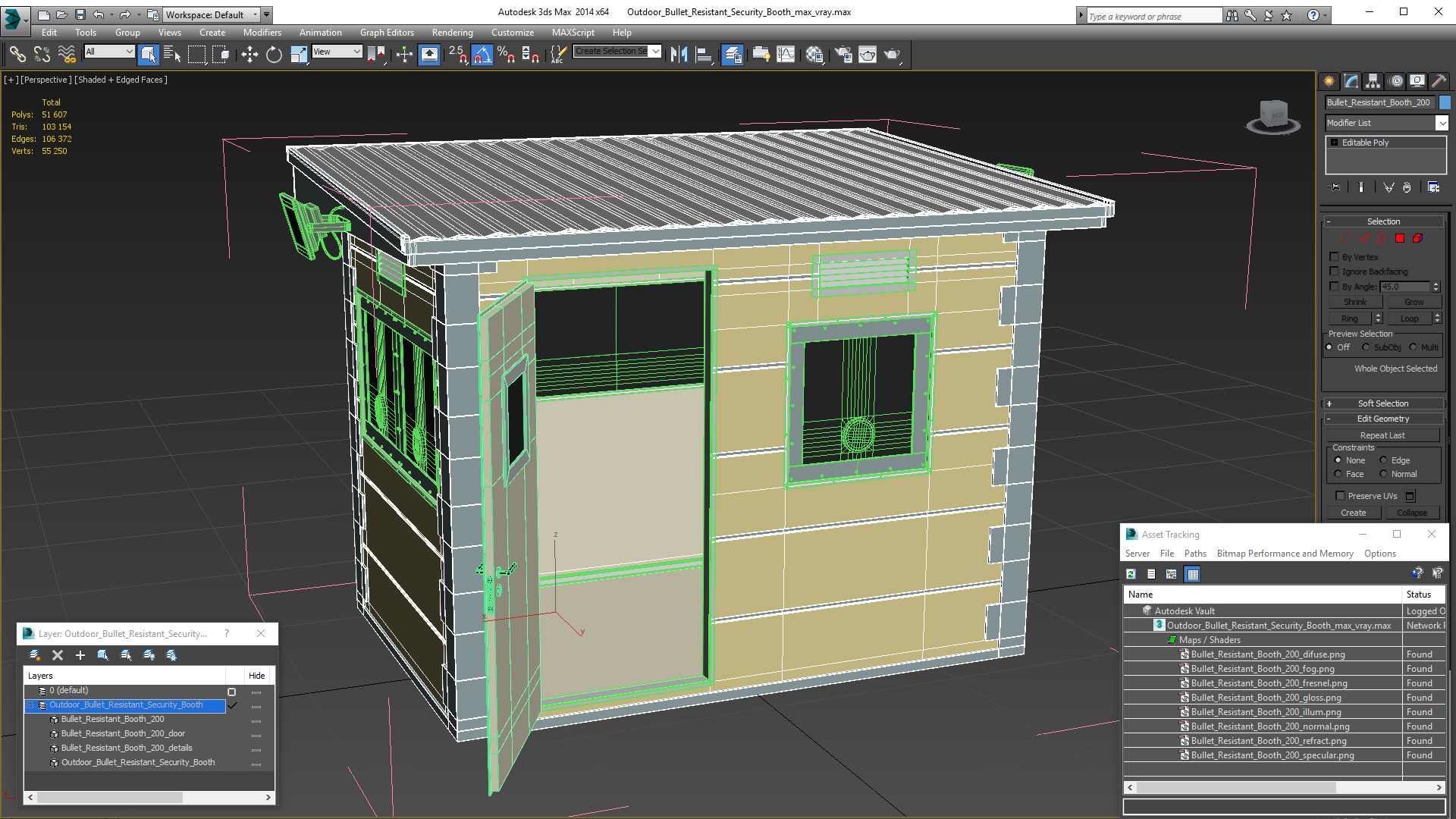Click the Repeat Last button
Viewport: 1456px width, 819px height.
[1382, 435]
